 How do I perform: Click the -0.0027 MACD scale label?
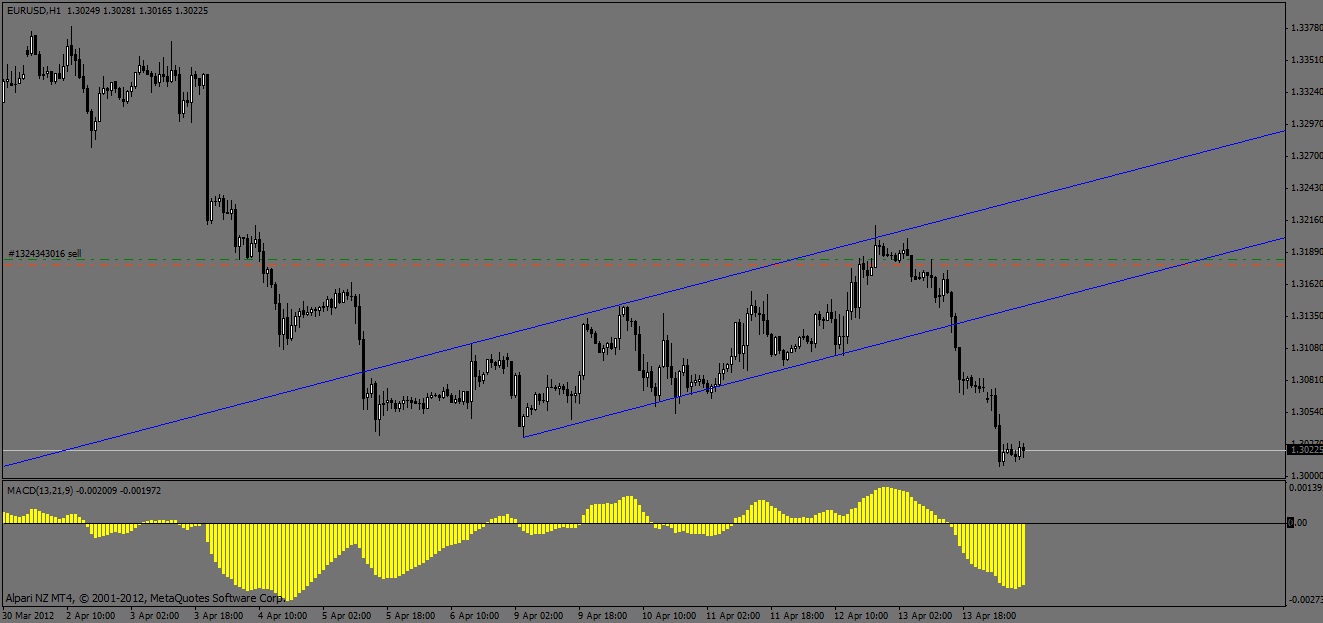1305,599
